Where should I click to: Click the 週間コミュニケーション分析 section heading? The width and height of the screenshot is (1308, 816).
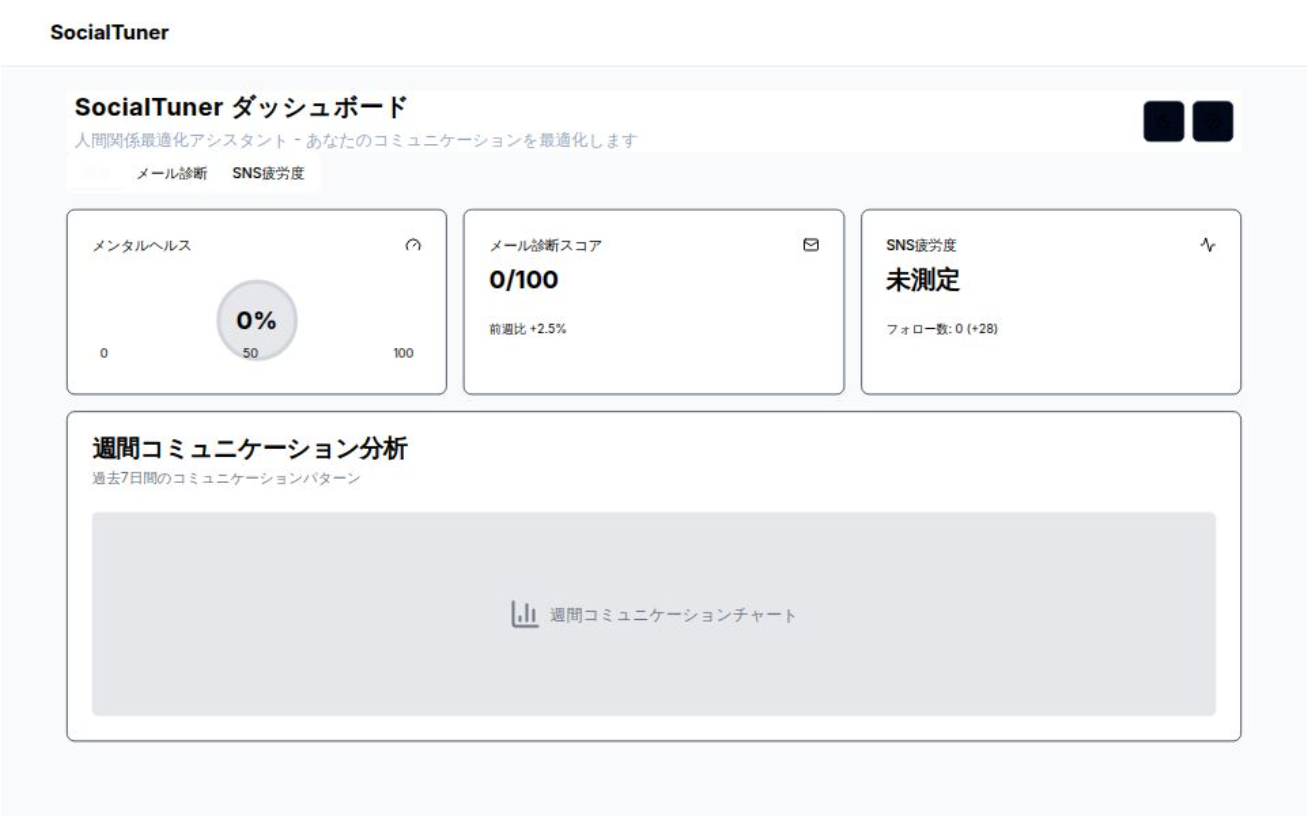(250, 449)
